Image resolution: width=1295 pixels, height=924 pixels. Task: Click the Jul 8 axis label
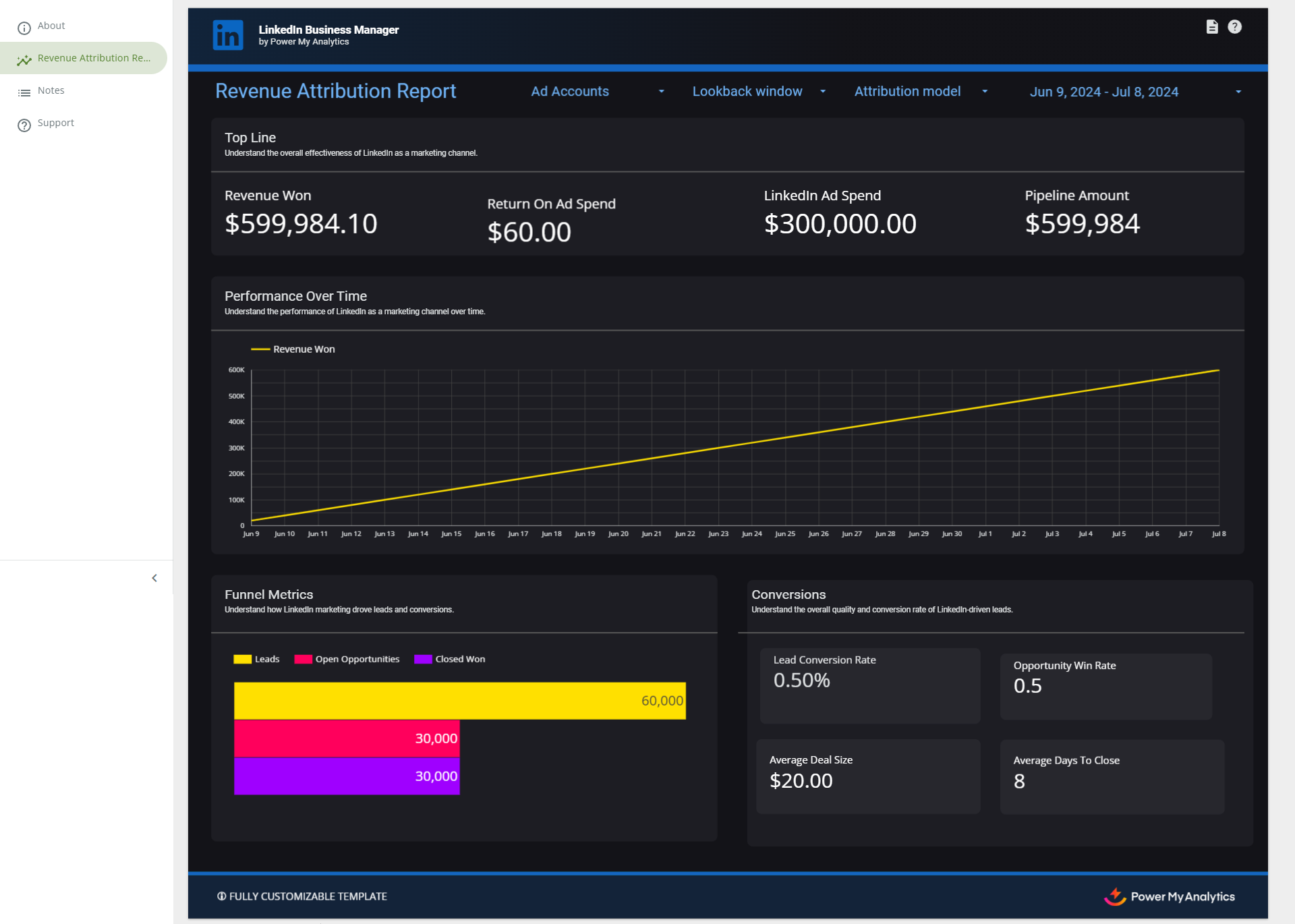coord(1219,534)
